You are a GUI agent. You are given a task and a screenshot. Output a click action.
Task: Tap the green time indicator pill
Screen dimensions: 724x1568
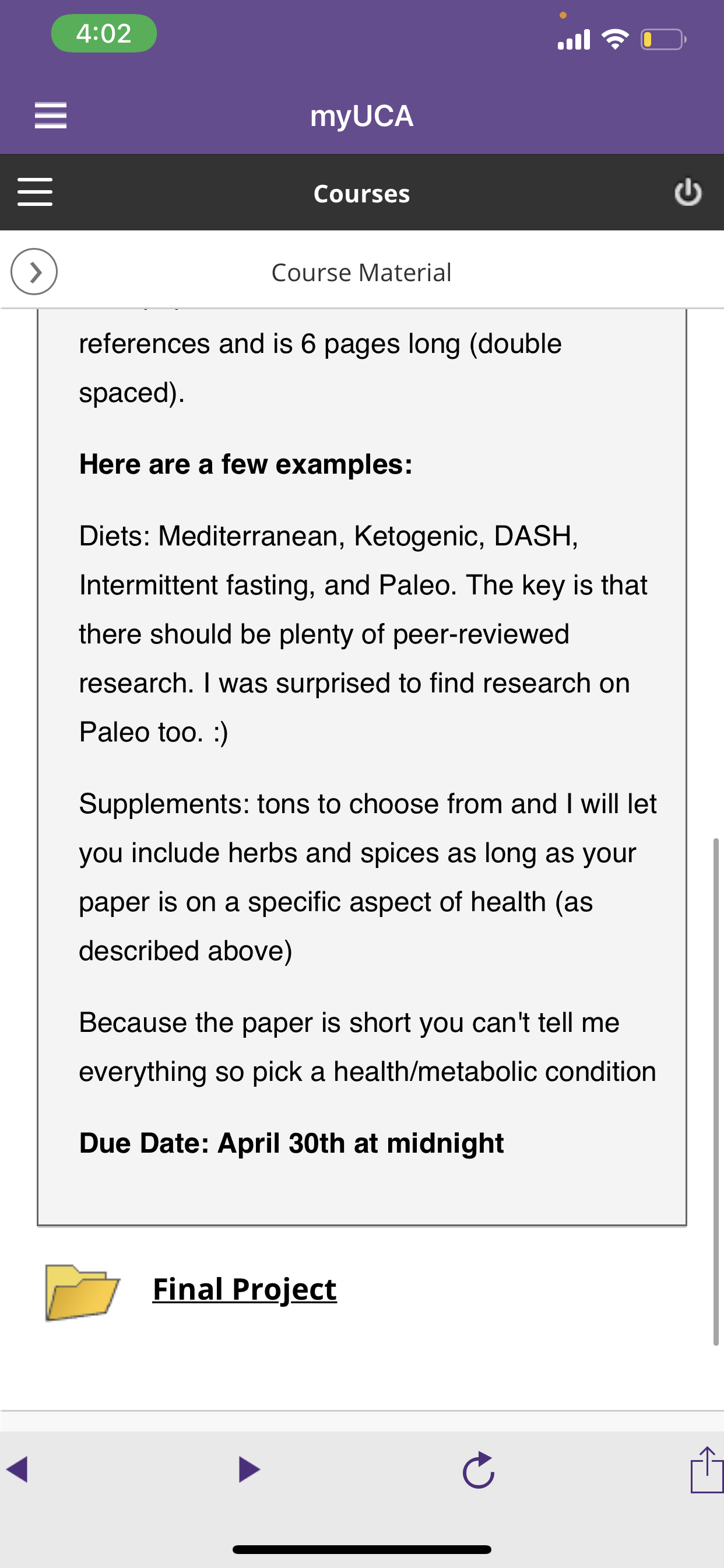coord(104,33)
